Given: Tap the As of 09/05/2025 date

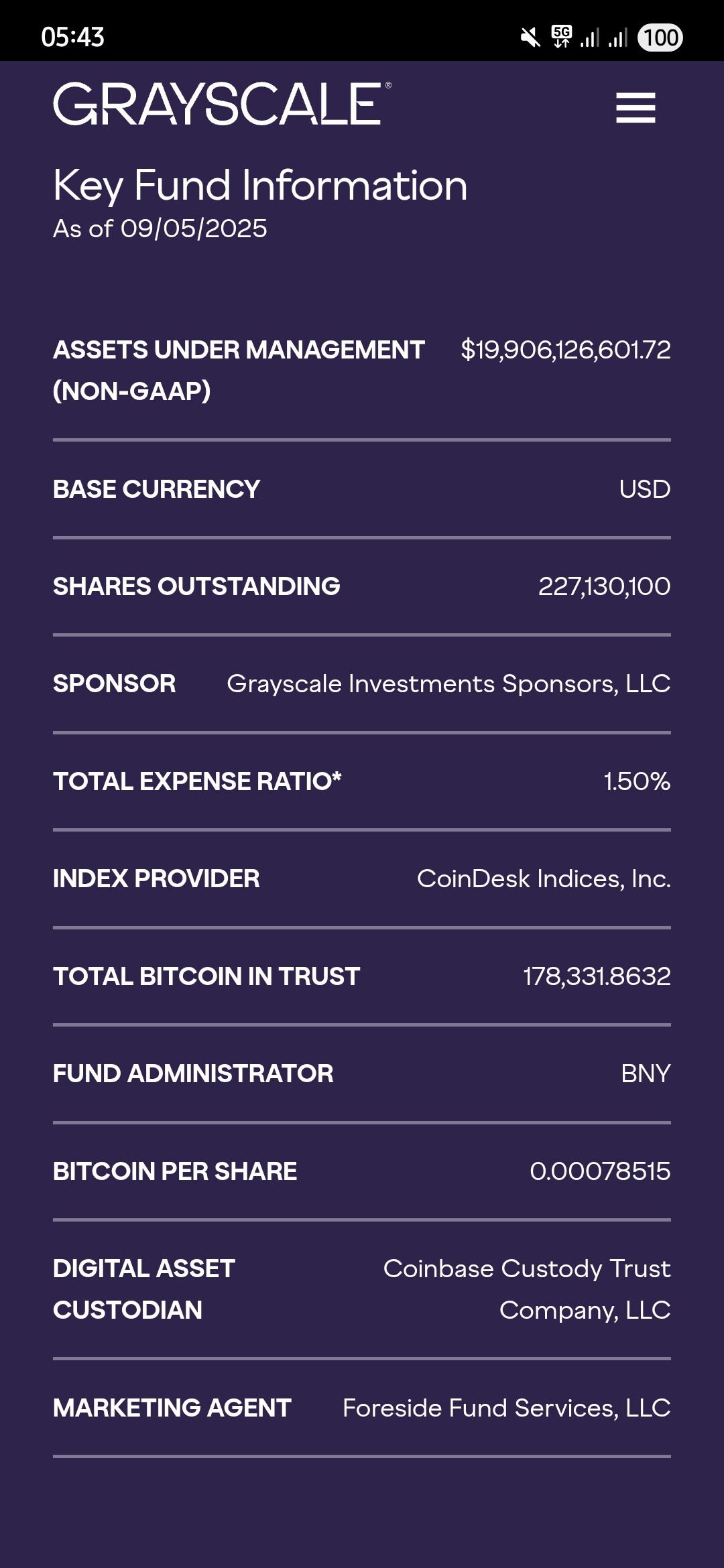Looking at the screenshot, I should [160, 229].
